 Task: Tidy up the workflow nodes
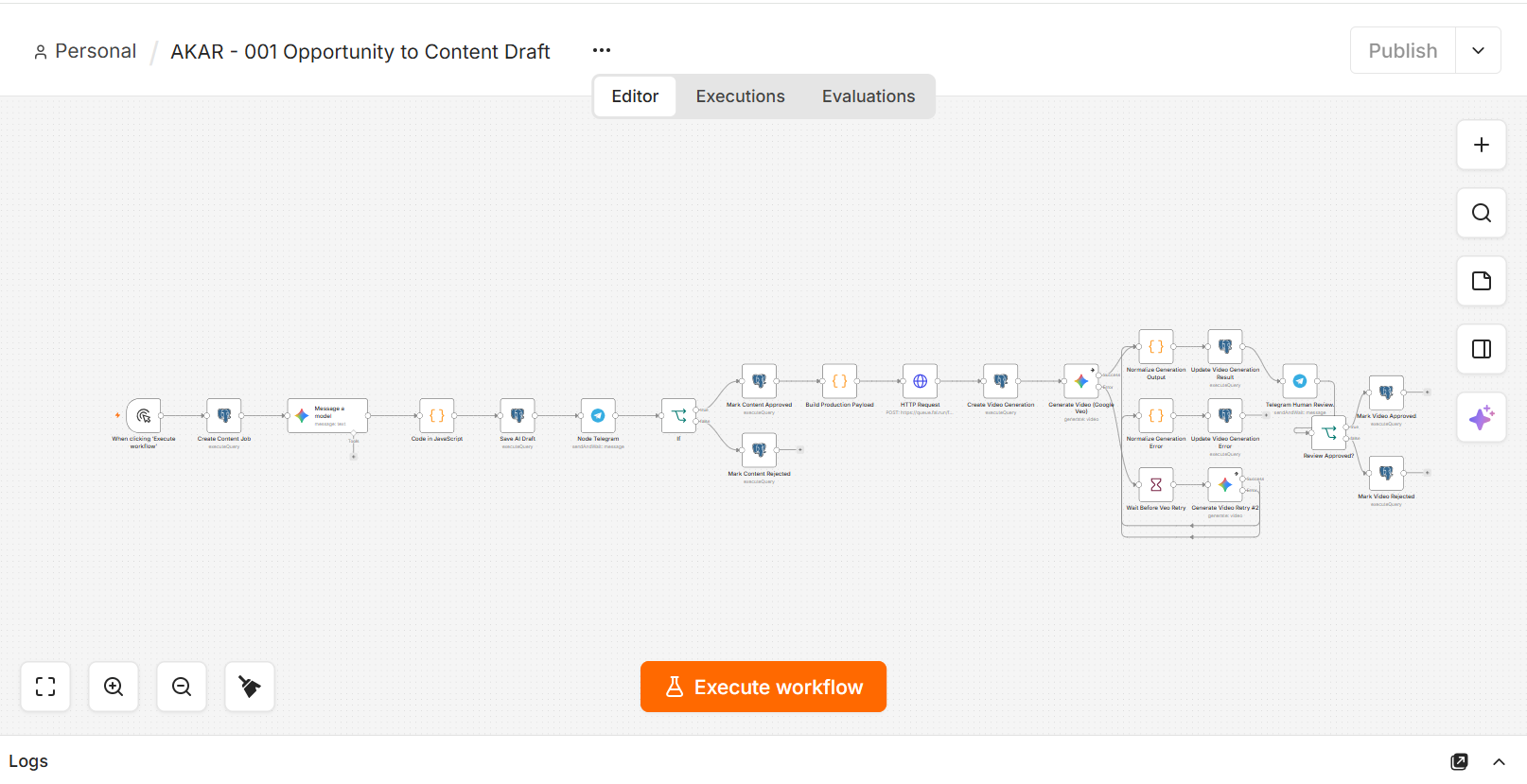[250, 687]
